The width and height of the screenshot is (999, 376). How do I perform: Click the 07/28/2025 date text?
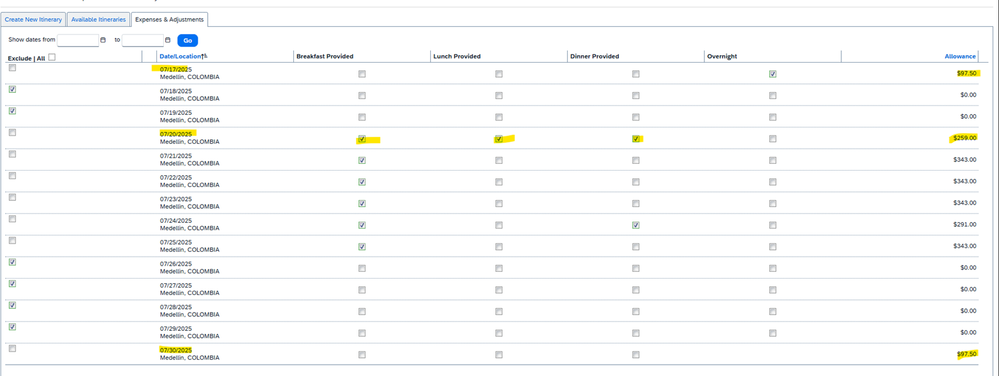coord(176,307)
